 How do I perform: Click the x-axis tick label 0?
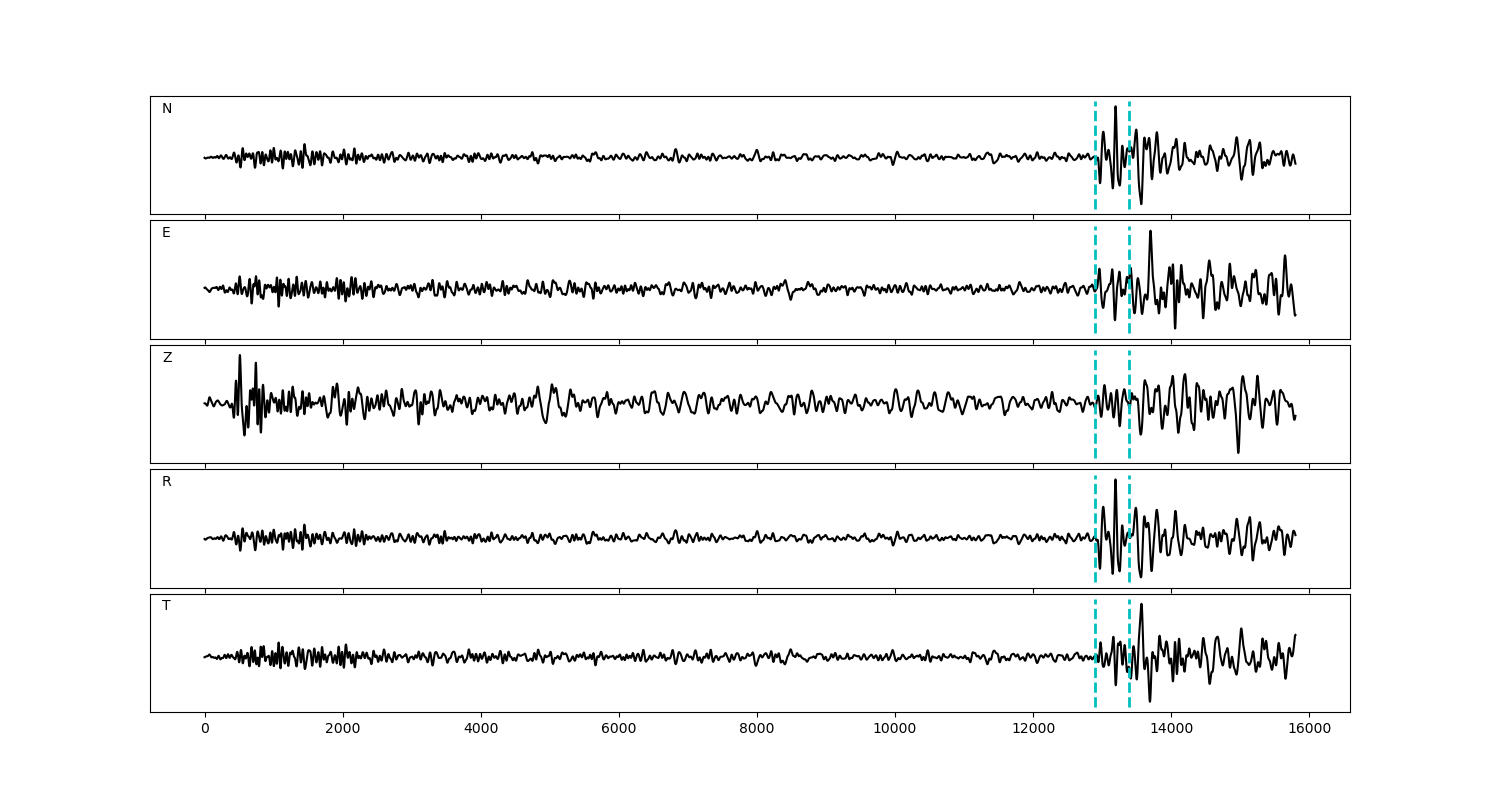pyautogui.click(x=205, y=730)
